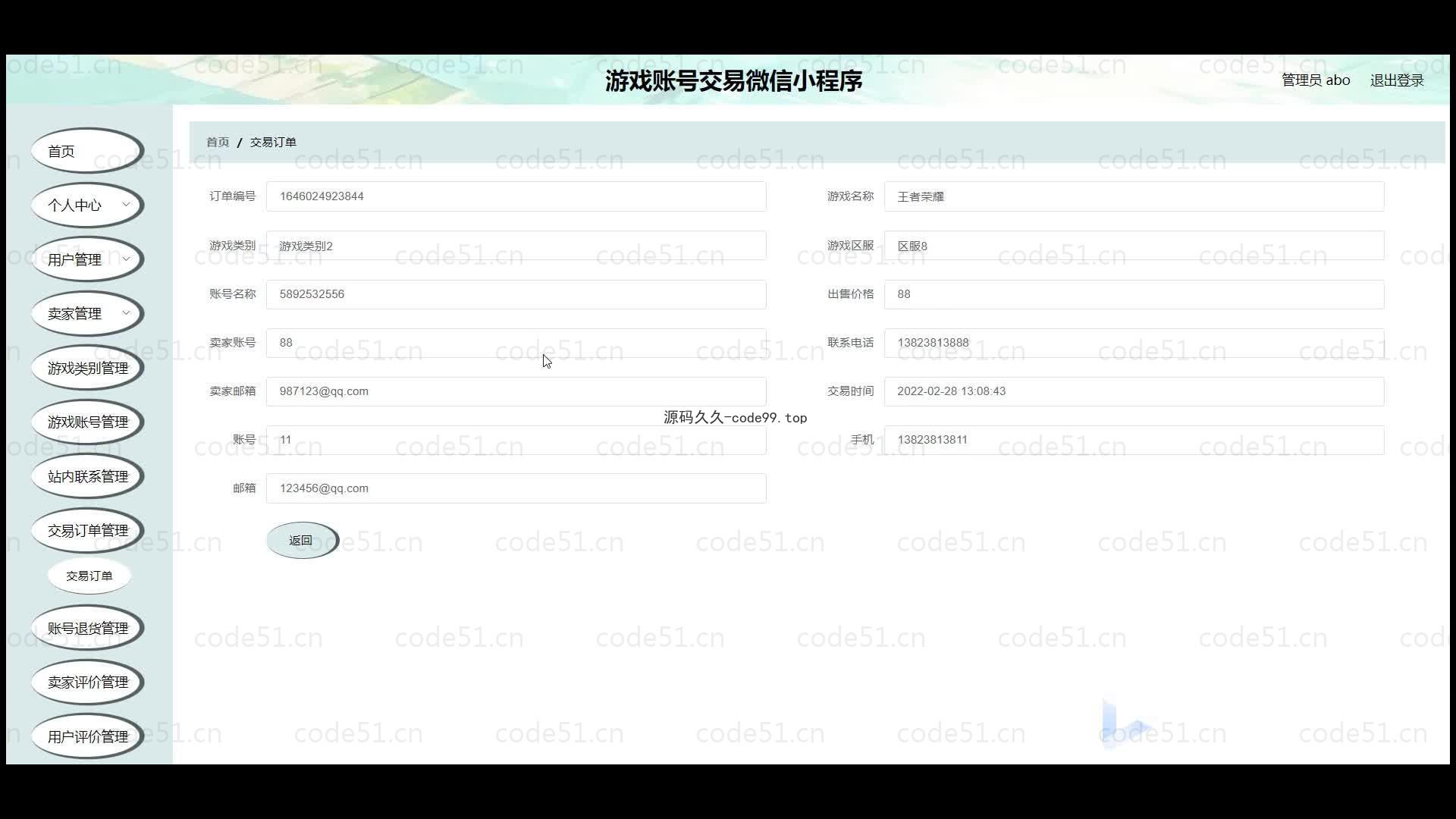The height and width of the screenshot is (819, 1456).
Task: Click the 返回 button
Action: [x=302, y=540]
